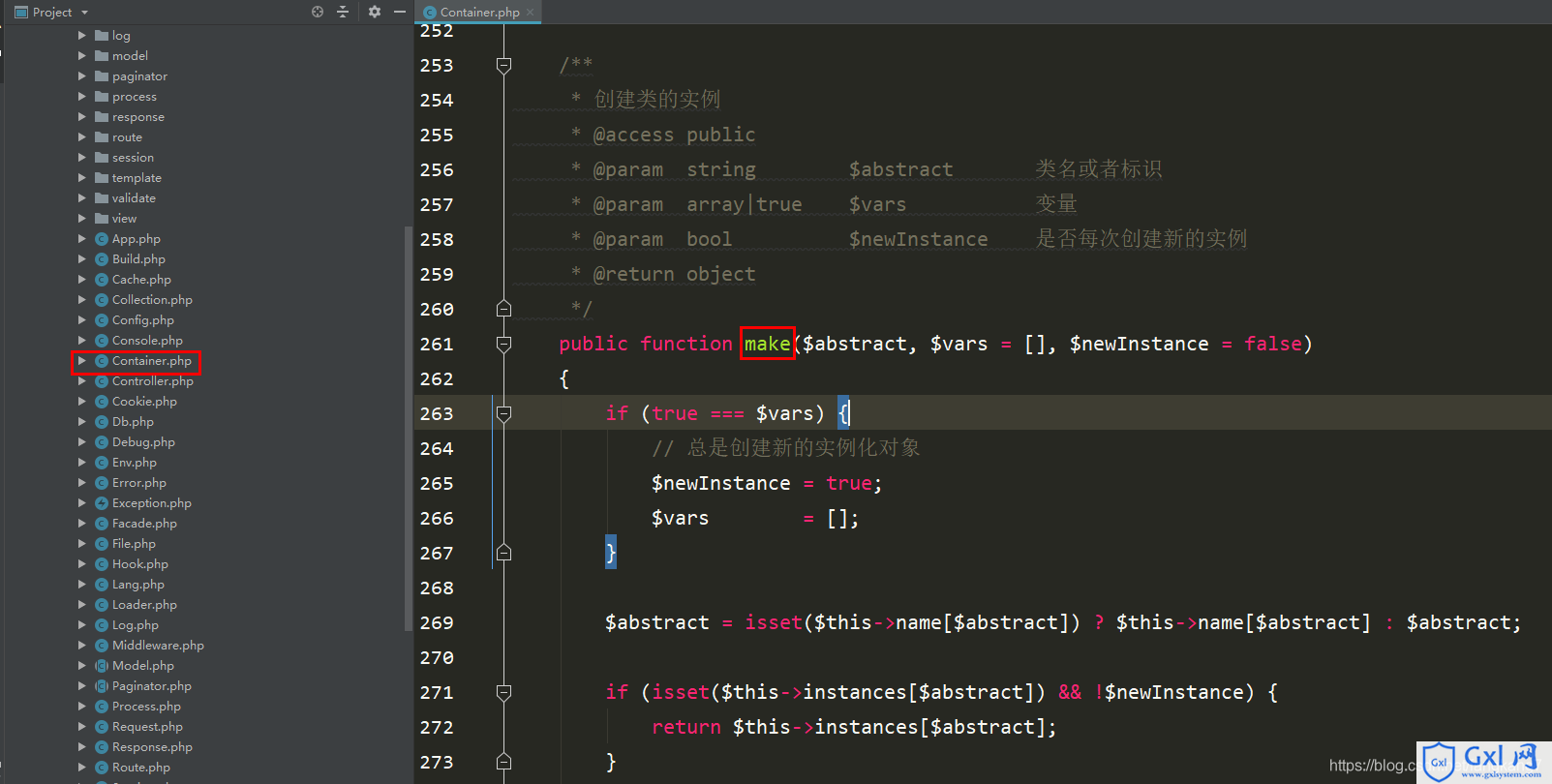Screen dimensions: 1552x784
Task: Toggle the fold end marker at line 273
Action: (x=503, y=762)
